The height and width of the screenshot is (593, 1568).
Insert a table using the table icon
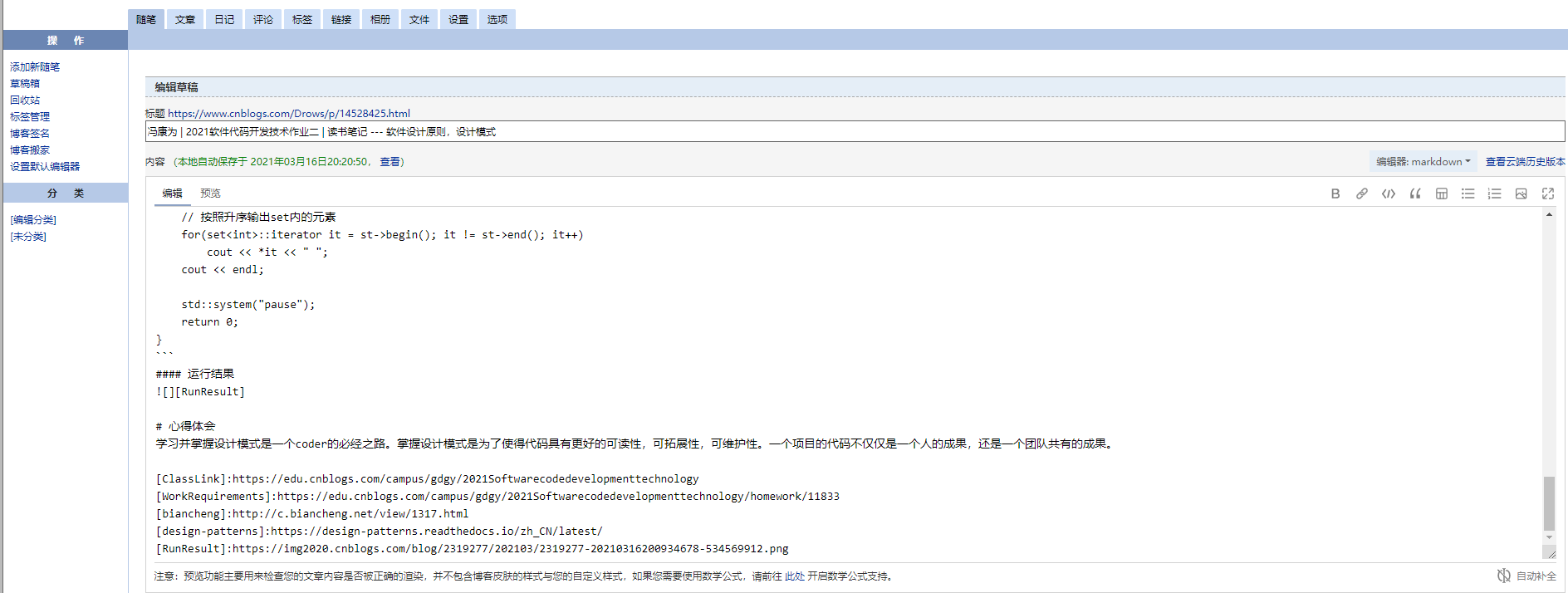(x=1442, y=194)
